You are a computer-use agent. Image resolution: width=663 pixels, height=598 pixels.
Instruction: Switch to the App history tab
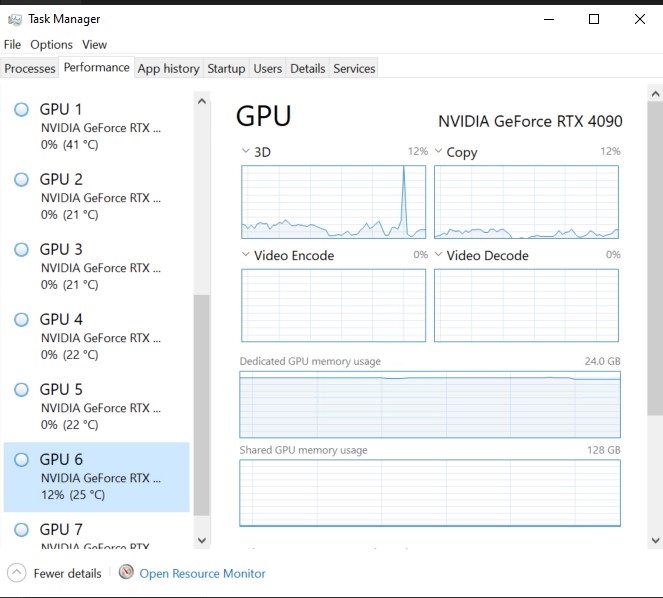[168, 68]
